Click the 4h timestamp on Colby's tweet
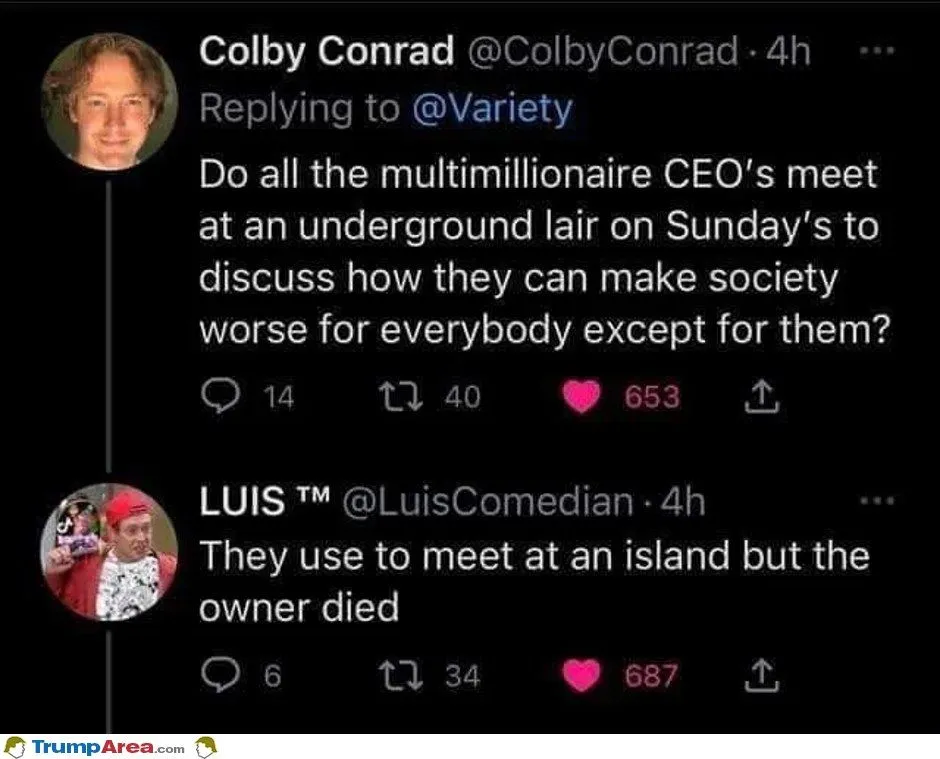This screenshot has height=759, width=940. tap(786, 53)
